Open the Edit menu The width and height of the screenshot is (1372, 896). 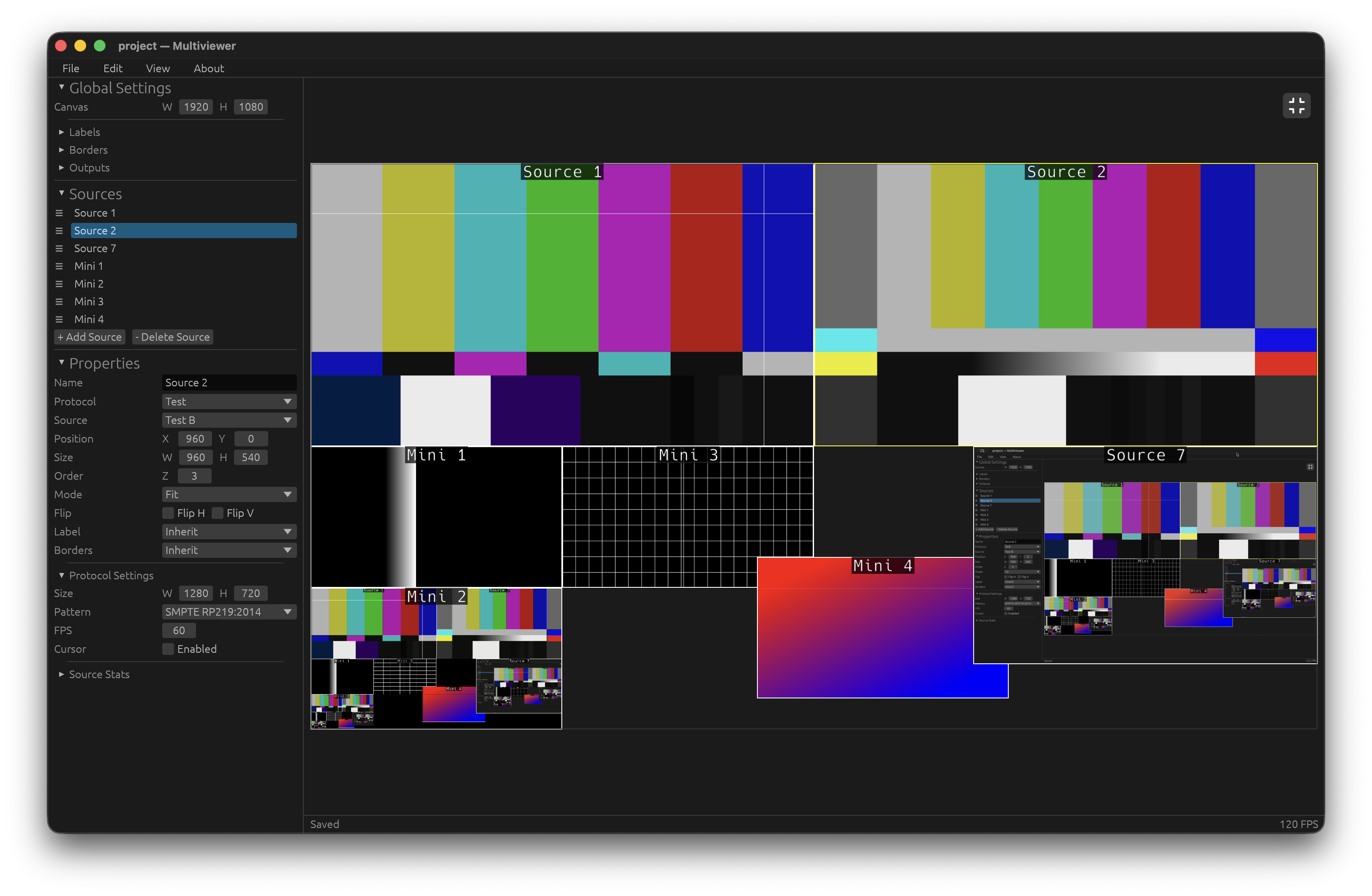[113, 68]
